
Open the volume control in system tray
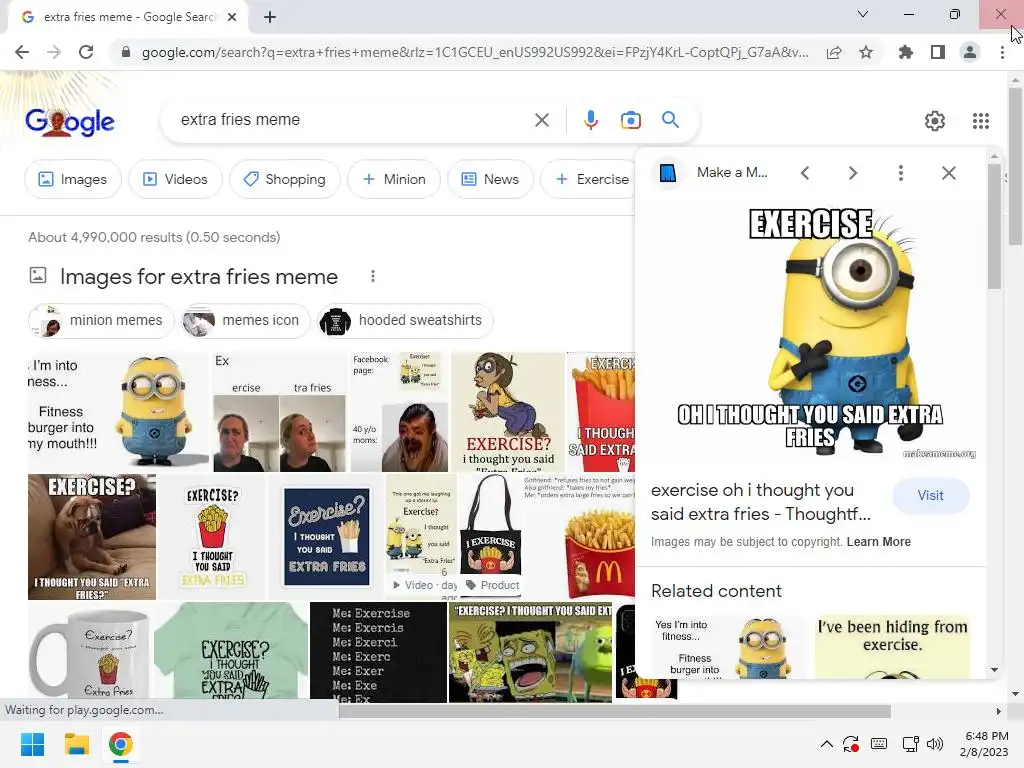pyautogui.click(x=935, y=744)
